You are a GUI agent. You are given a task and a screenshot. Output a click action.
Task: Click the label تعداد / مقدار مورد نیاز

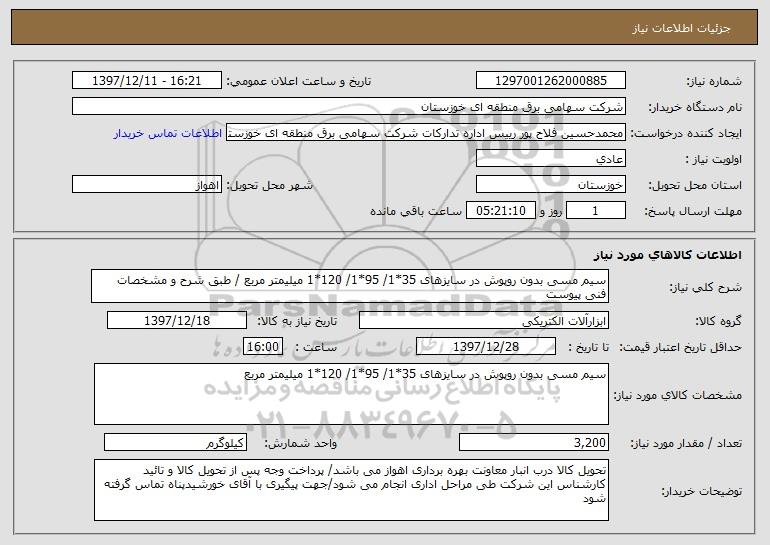click(x=686, y=443)
